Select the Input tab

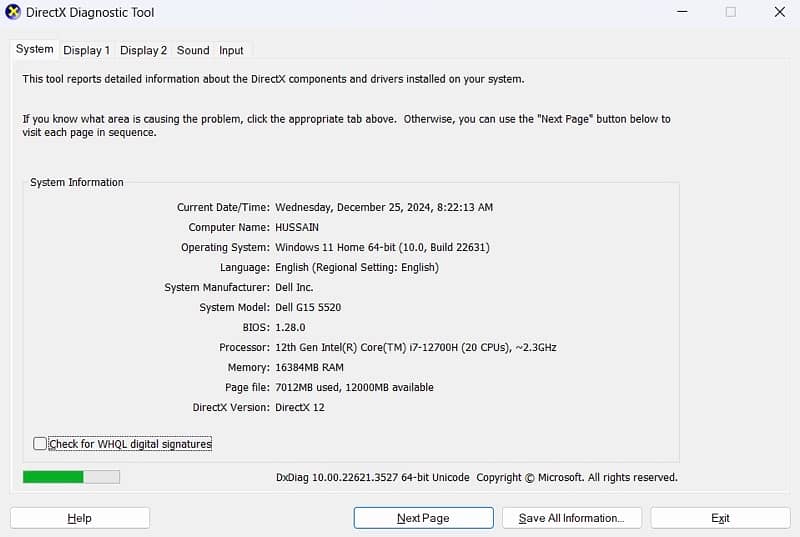point(231,50)
